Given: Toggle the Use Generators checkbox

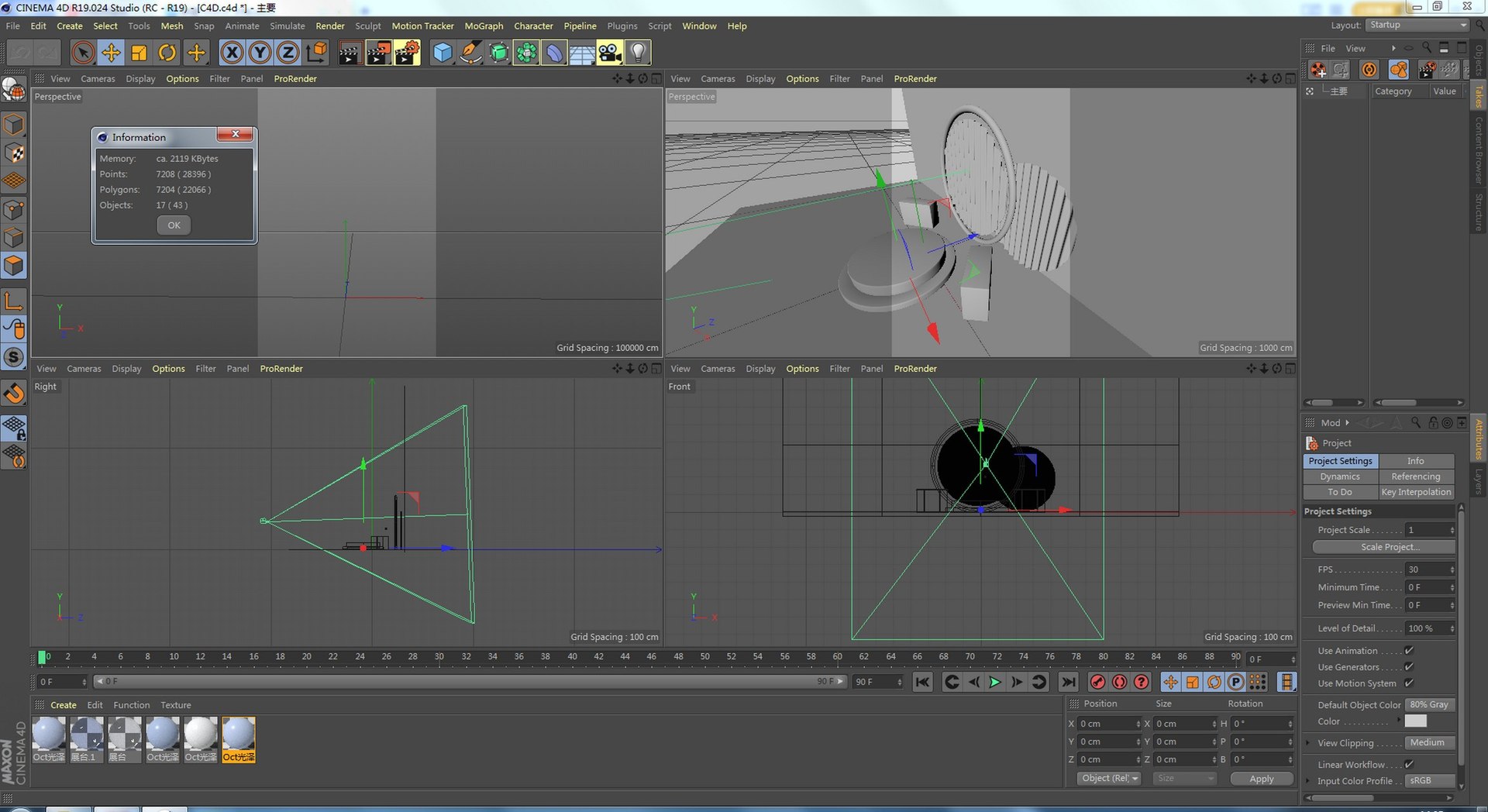Looking at the screenshot, I should [1409, 667].
